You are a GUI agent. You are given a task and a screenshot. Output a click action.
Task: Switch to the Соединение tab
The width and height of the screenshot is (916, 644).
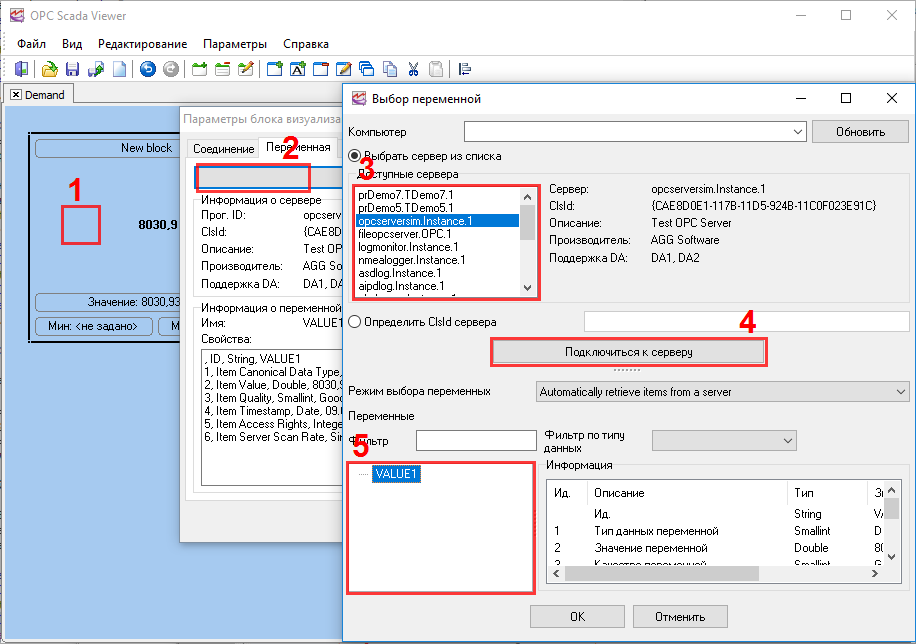pos(223,148)
